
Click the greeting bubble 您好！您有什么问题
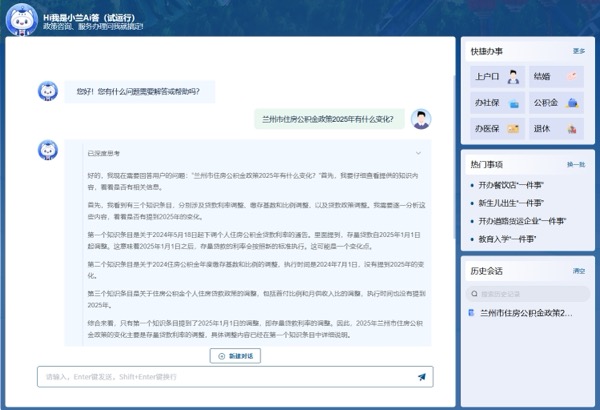pyautogui.click(x=139, y=91)
